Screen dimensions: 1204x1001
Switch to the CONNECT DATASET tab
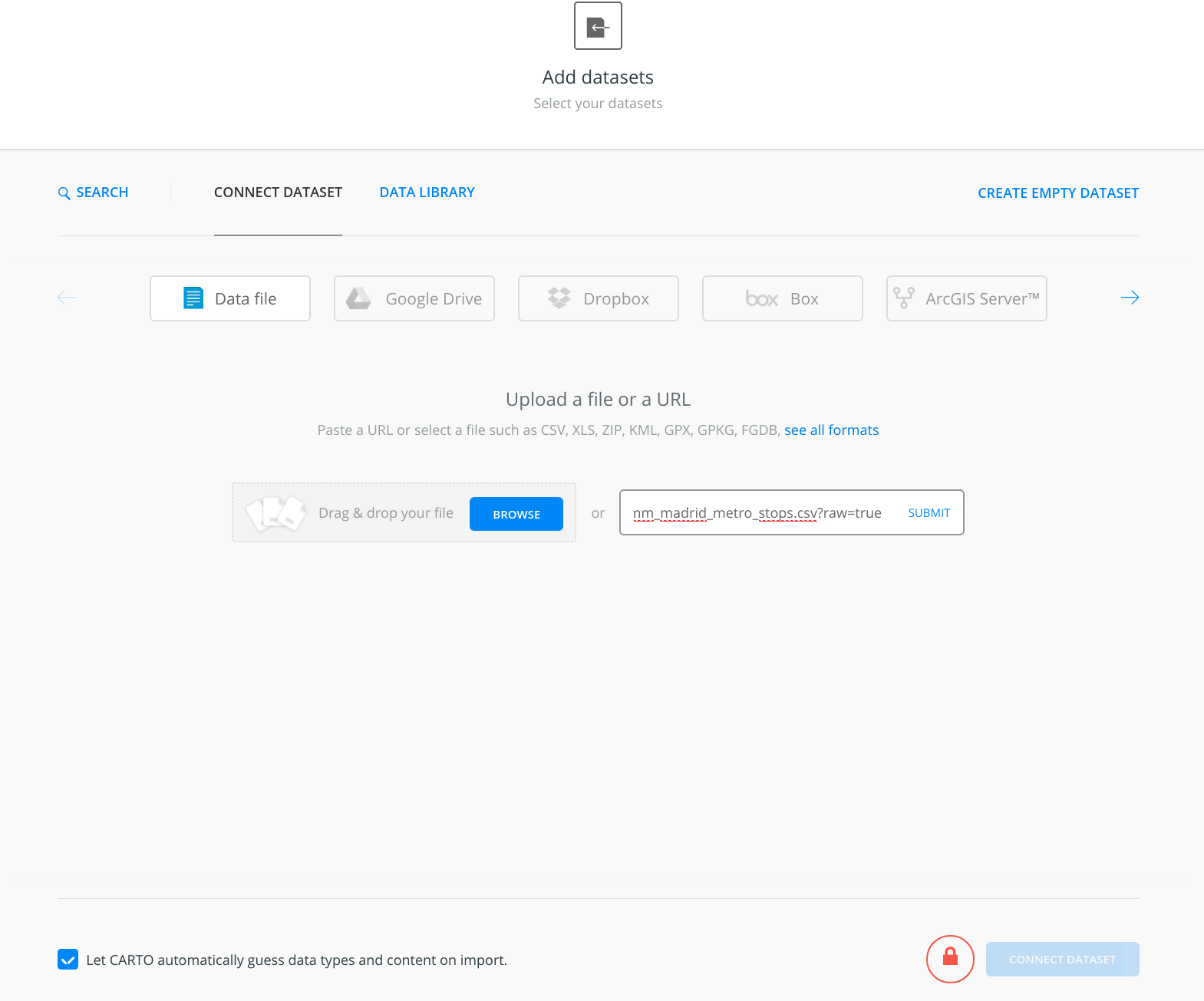(x=278, y=193)
